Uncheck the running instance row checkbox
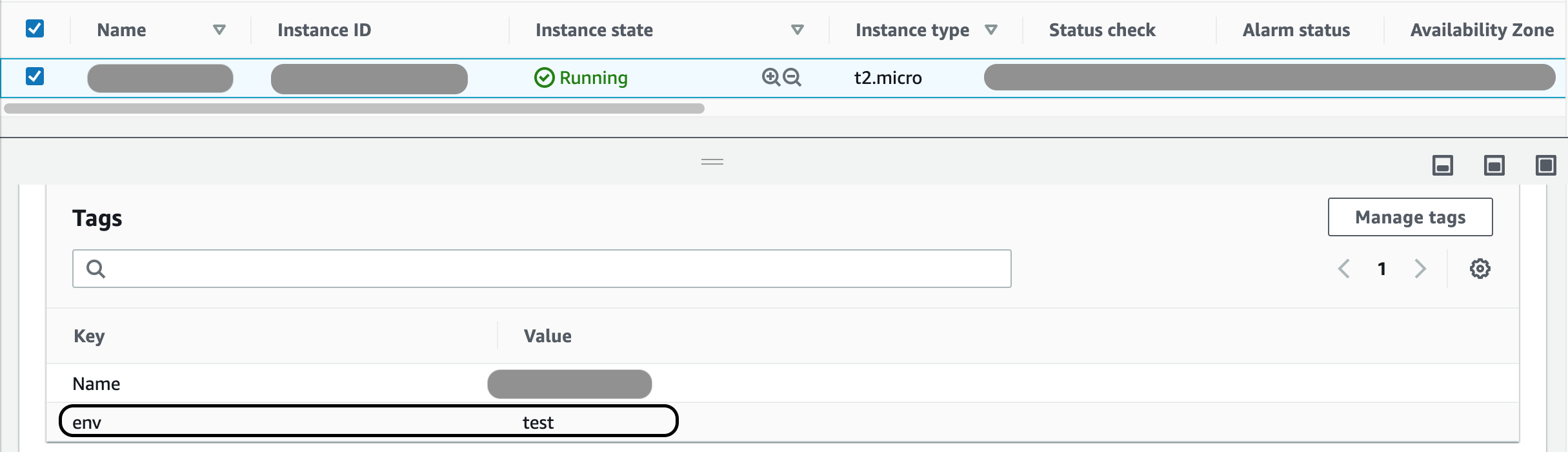1568x452 pixels. [35, 77]
